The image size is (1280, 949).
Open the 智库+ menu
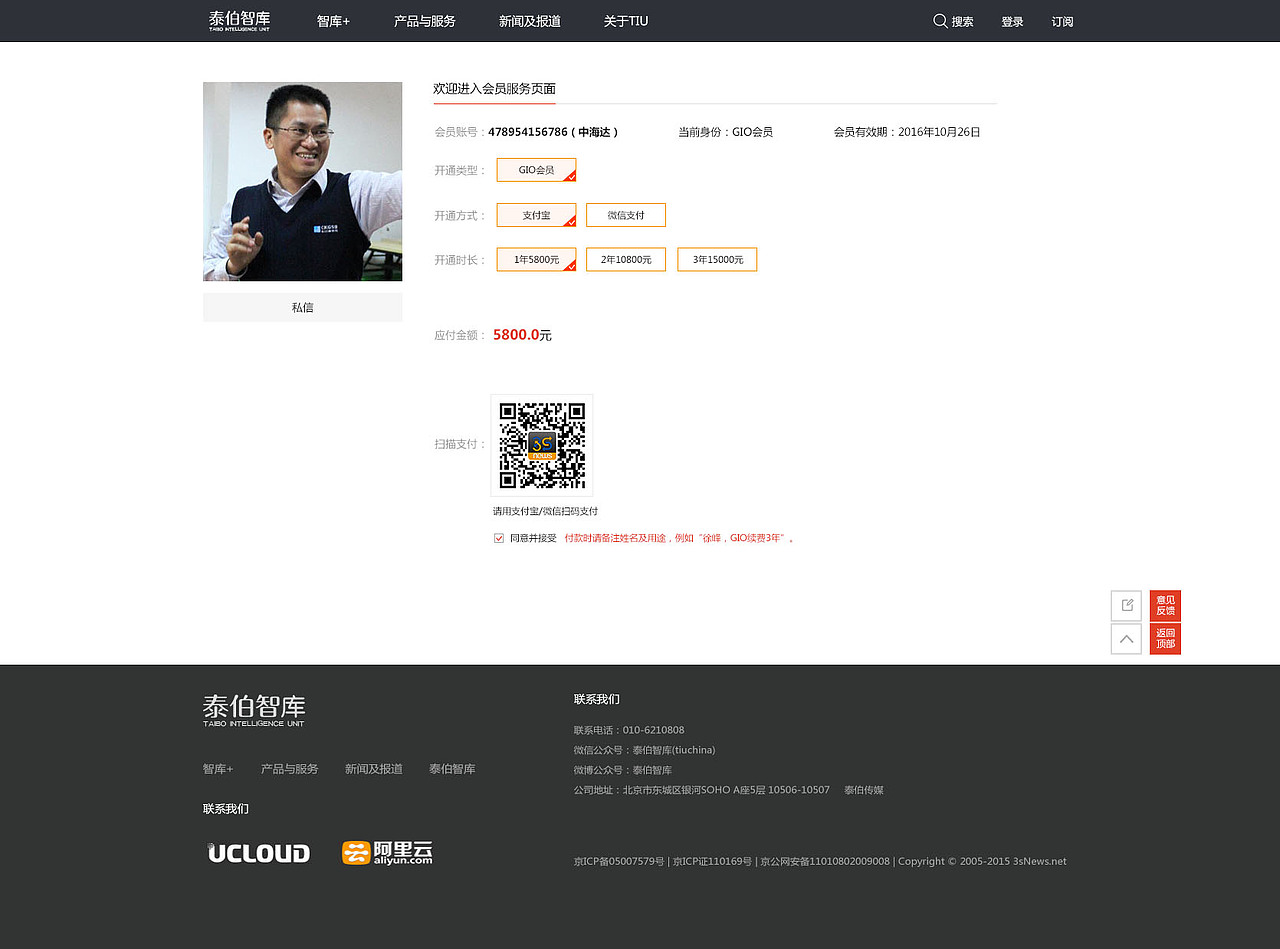[333, 21]
